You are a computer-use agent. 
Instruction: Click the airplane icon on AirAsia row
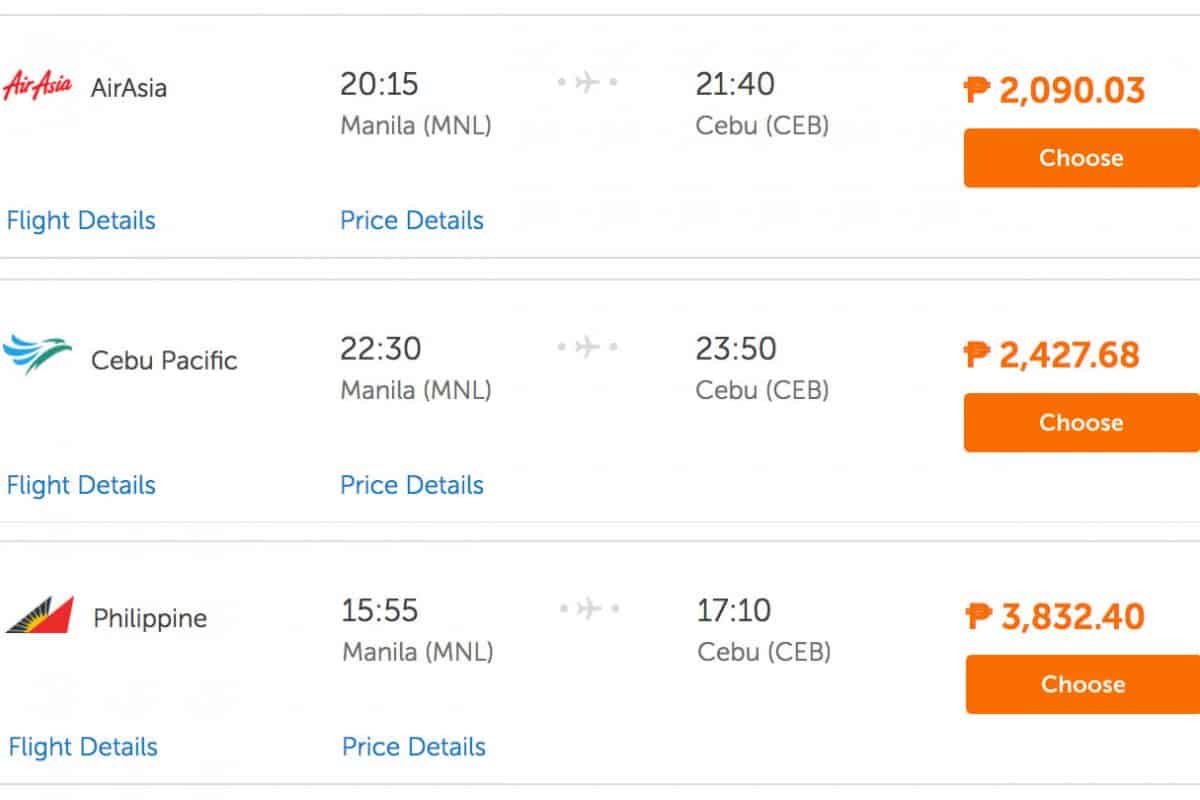pyautogui.click(x=588, y=82)
